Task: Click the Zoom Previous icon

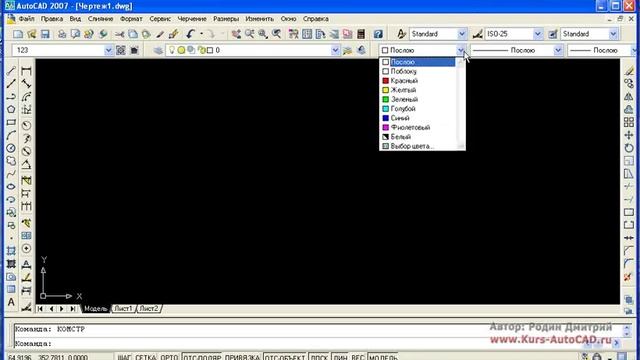Action: pyautogui.click(x=276, y=34)
